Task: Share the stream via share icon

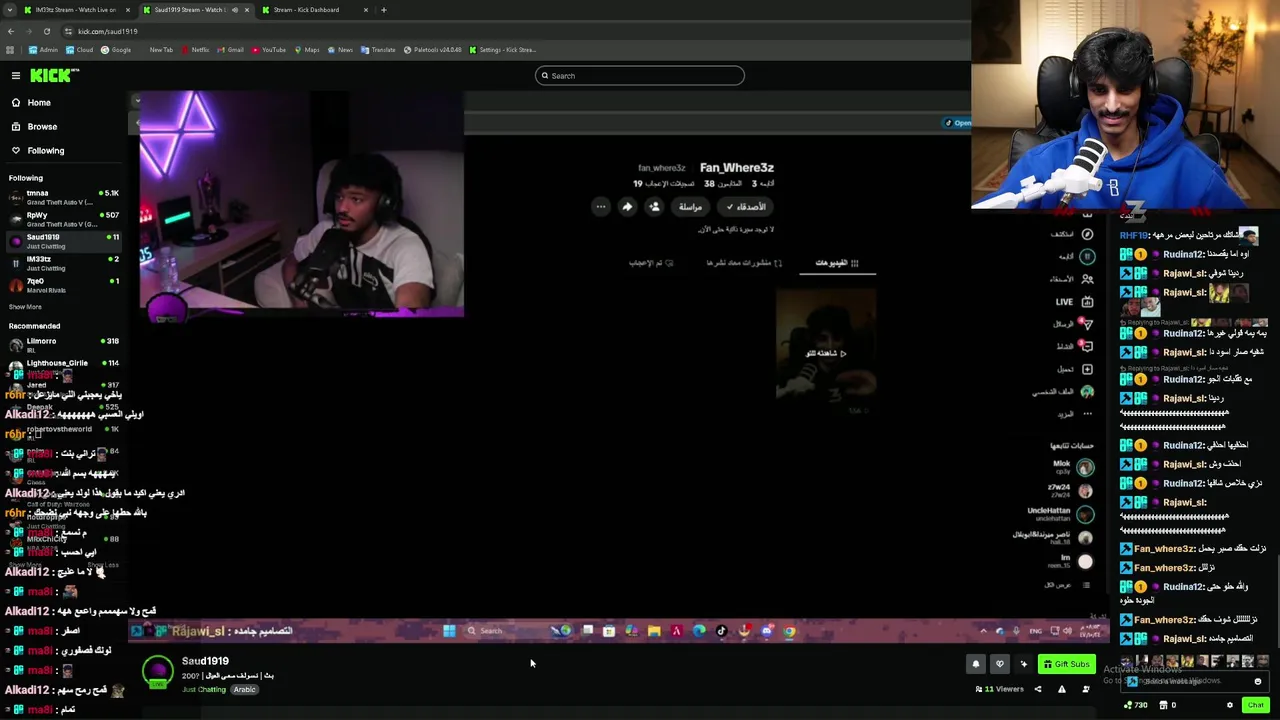Action: tap(1038, 689)
